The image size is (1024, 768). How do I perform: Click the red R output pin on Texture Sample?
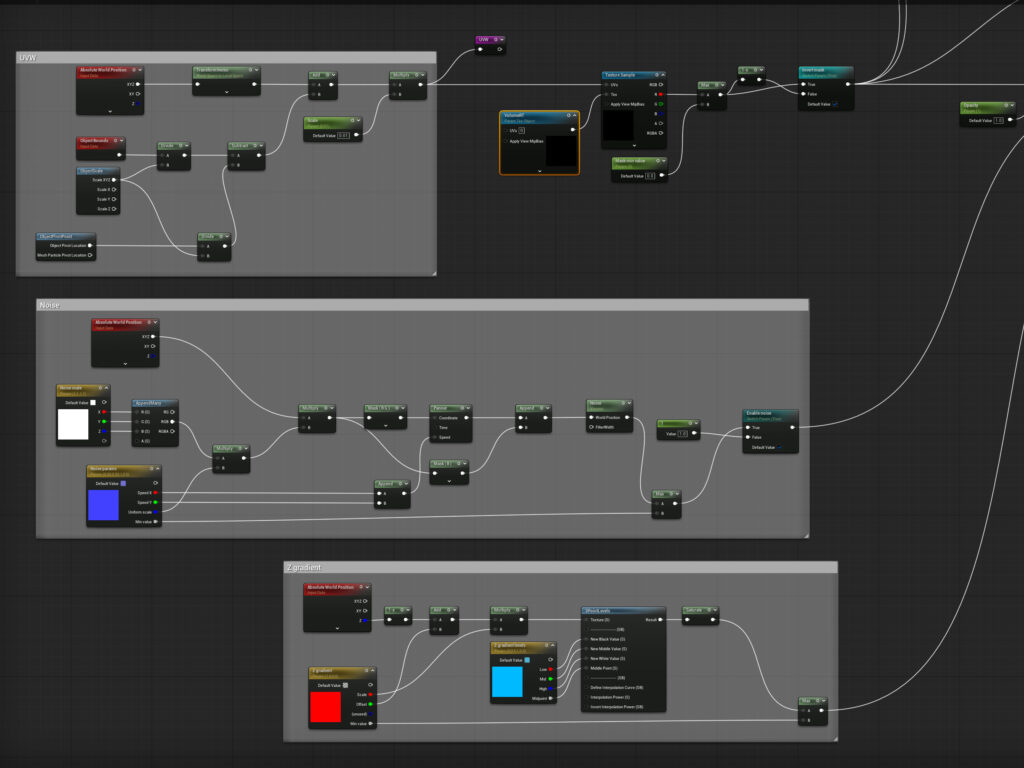(661, 95)
